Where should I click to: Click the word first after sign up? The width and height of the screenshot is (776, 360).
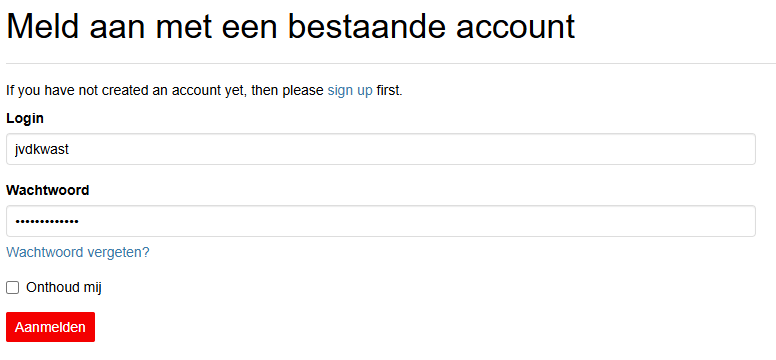point(389,91)
